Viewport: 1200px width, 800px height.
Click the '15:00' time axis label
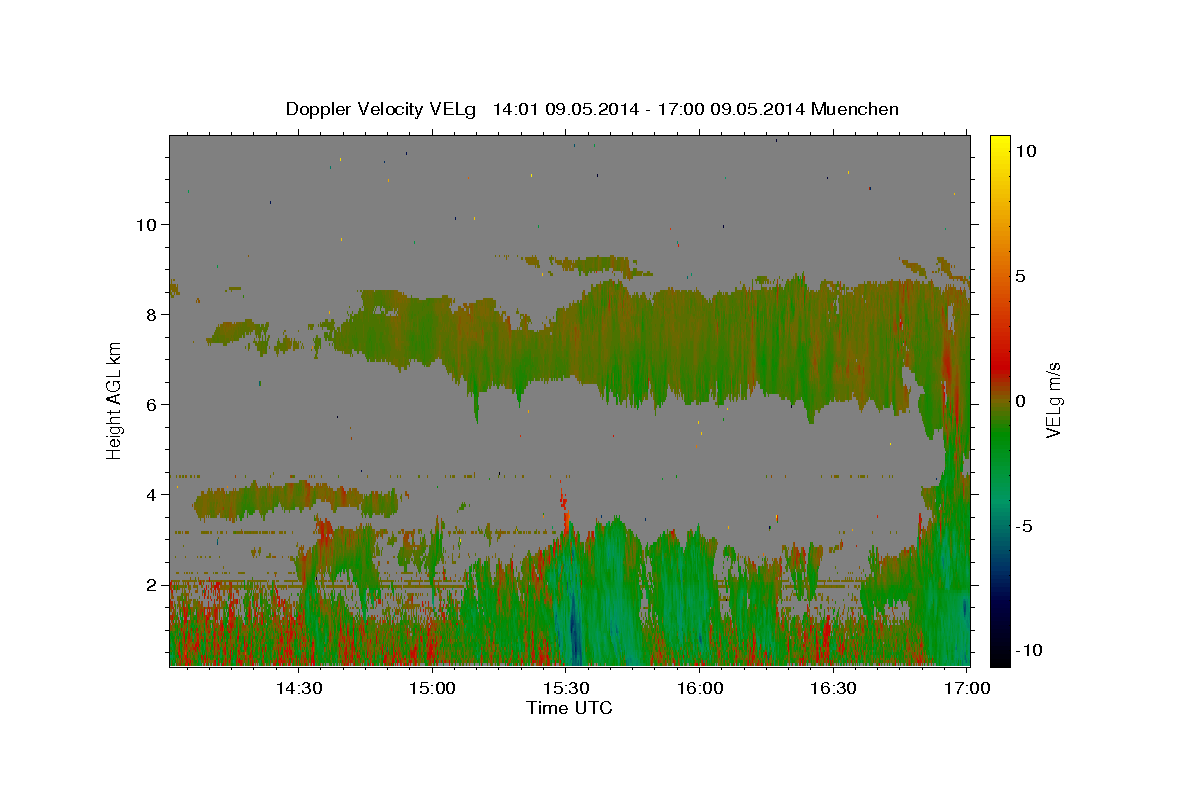(433, 688)
